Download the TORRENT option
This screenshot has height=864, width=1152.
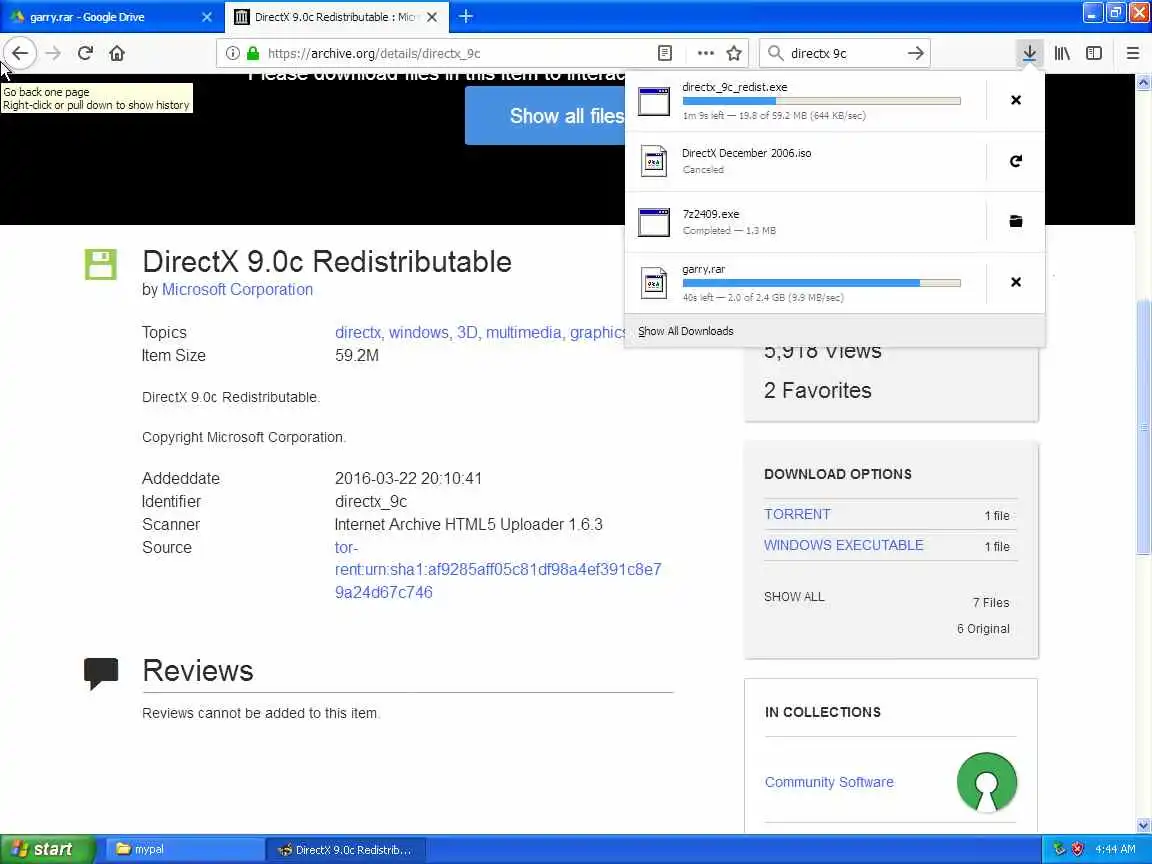[x=797, y=514]
